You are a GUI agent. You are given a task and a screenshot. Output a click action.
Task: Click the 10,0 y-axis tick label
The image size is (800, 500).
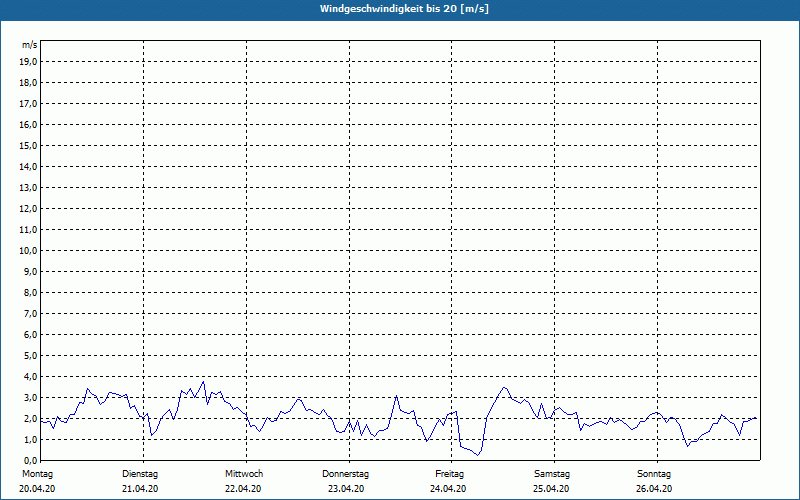coord(29,251)
